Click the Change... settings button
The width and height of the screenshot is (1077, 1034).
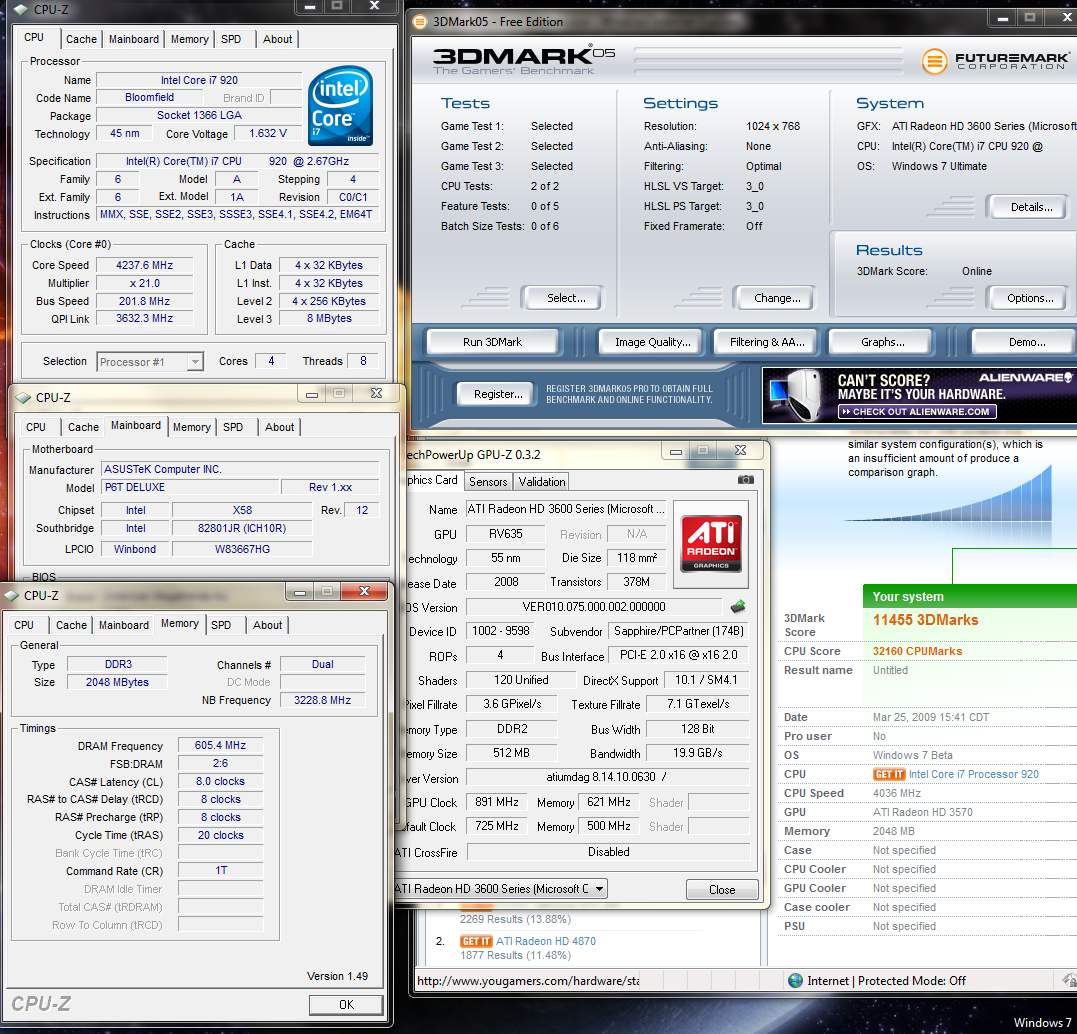tap(775, 298)
